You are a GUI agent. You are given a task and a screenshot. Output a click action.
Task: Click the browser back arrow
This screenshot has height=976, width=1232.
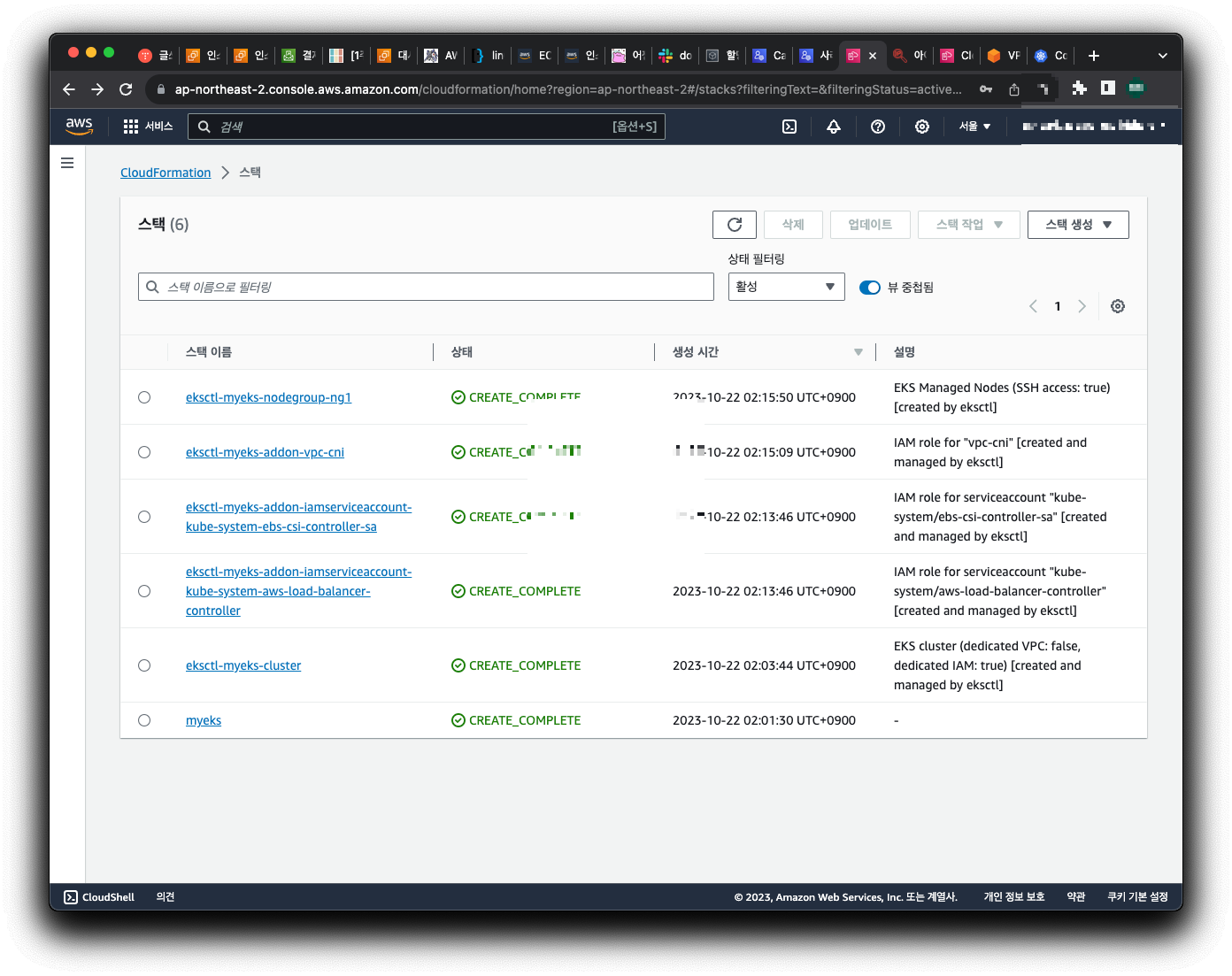(x=69, y=89)
